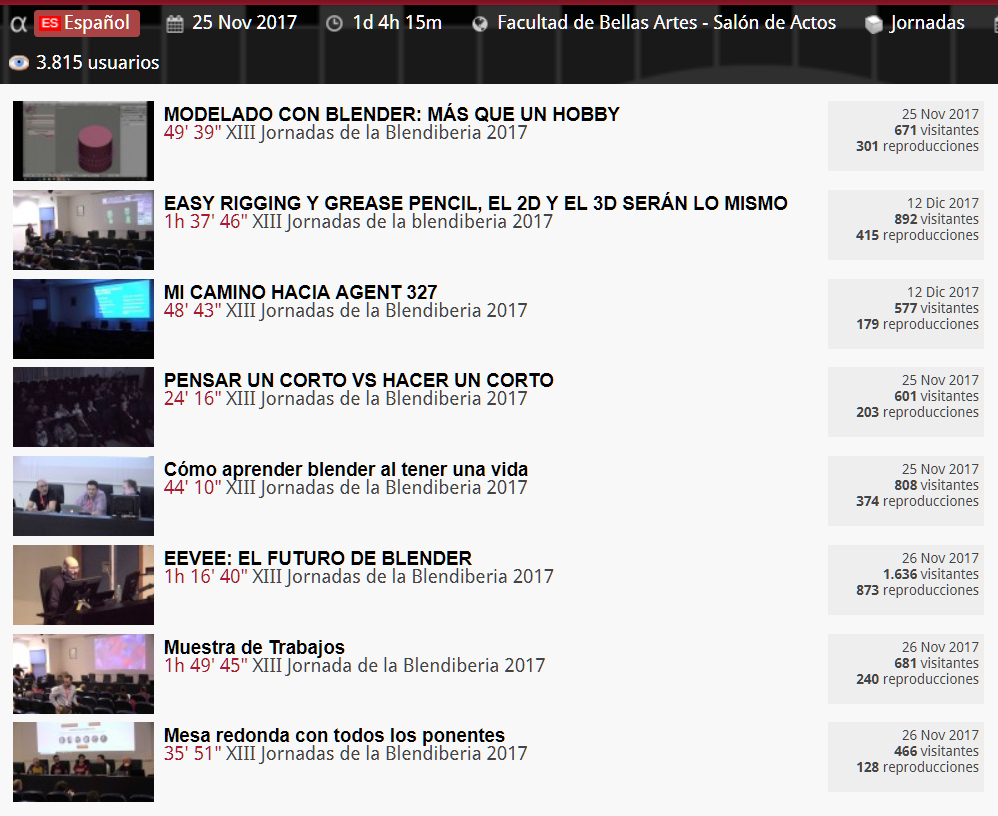Click 203 reproducciones stats text
Image resolution: width=998 pixels, height=816 pixels.
(x=917, y=412)
